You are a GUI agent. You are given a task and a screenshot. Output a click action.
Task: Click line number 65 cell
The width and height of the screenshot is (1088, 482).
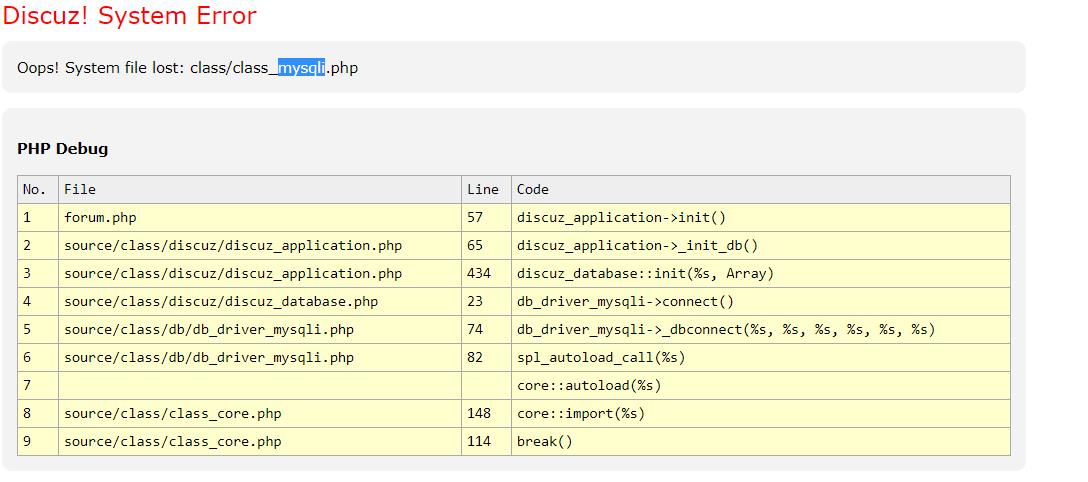click(486, 246)
